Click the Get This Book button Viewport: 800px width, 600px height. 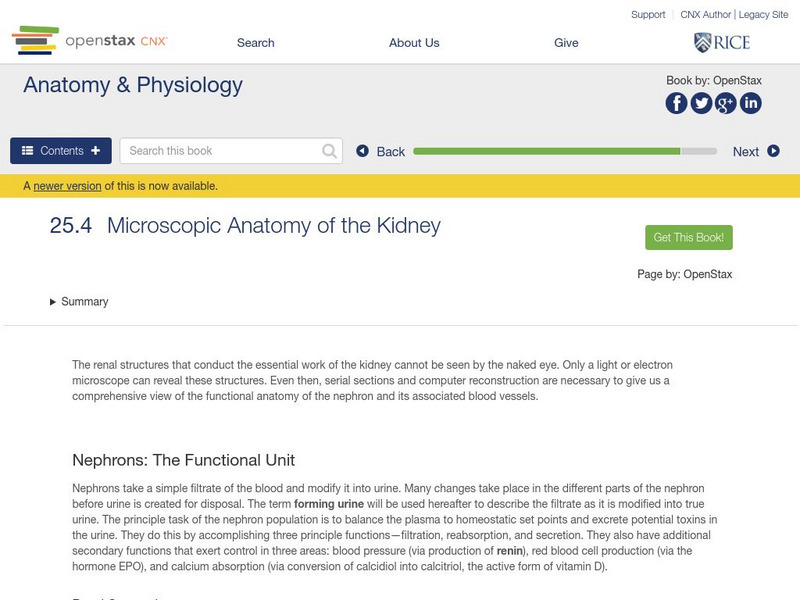[688, 235]
